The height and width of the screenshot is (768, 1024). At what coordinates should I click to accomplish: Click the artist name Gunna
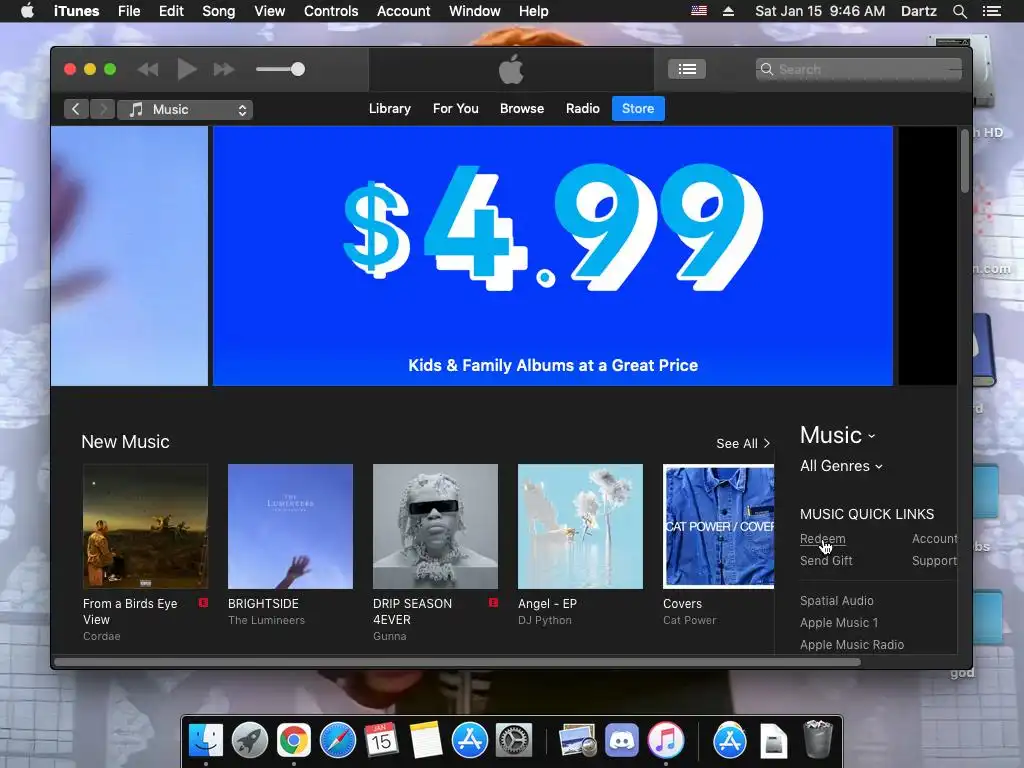[389, 636]
